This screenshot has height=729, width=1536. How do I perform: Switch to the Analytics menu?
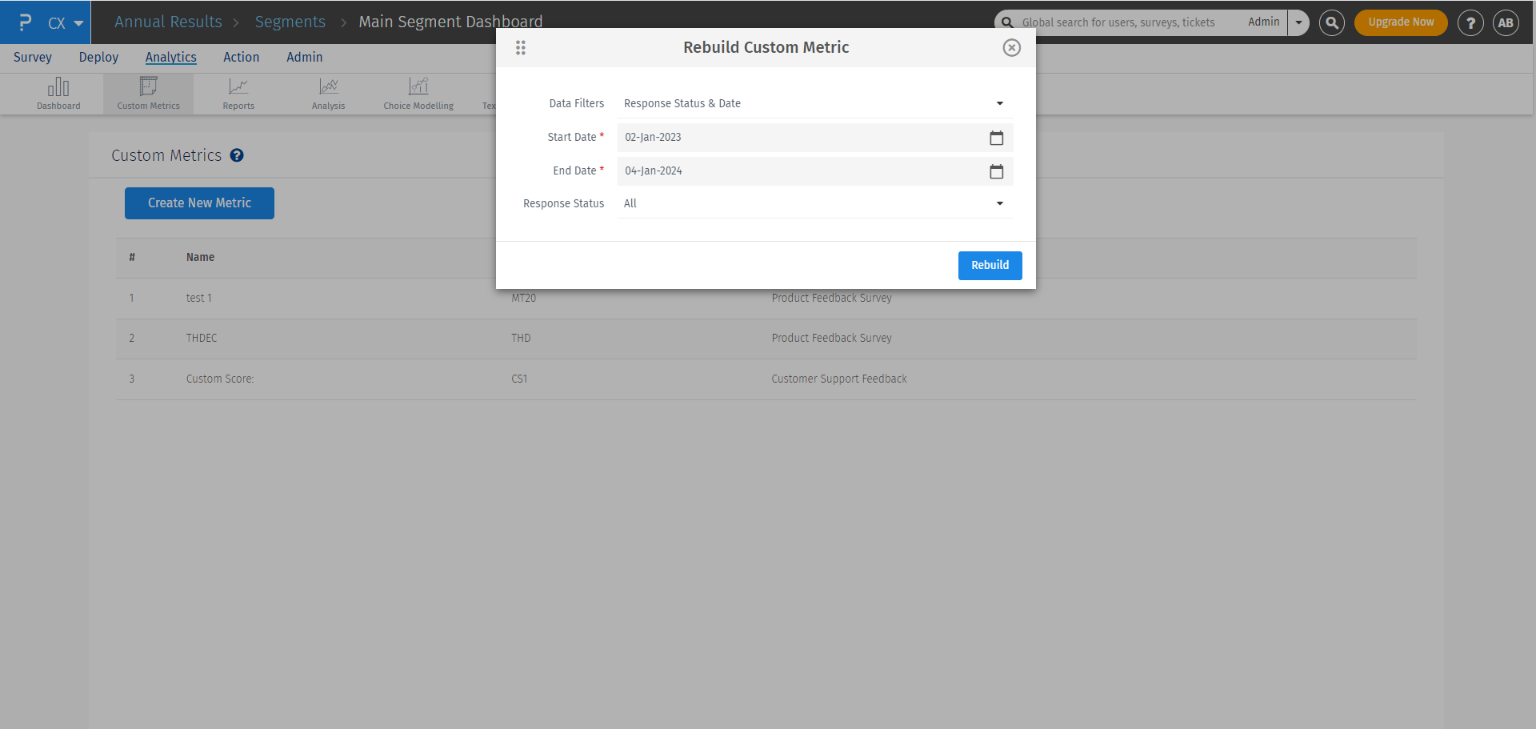point(170,57)
